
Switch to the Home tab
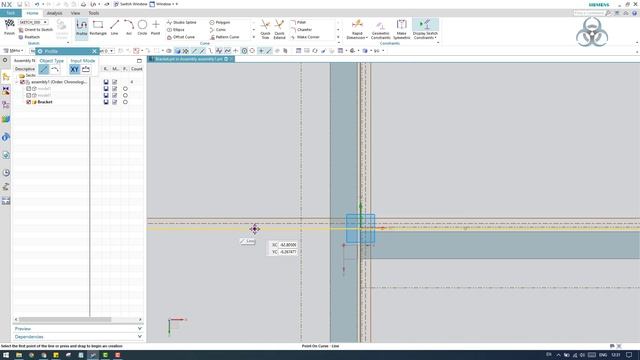(x=32, y=13)
